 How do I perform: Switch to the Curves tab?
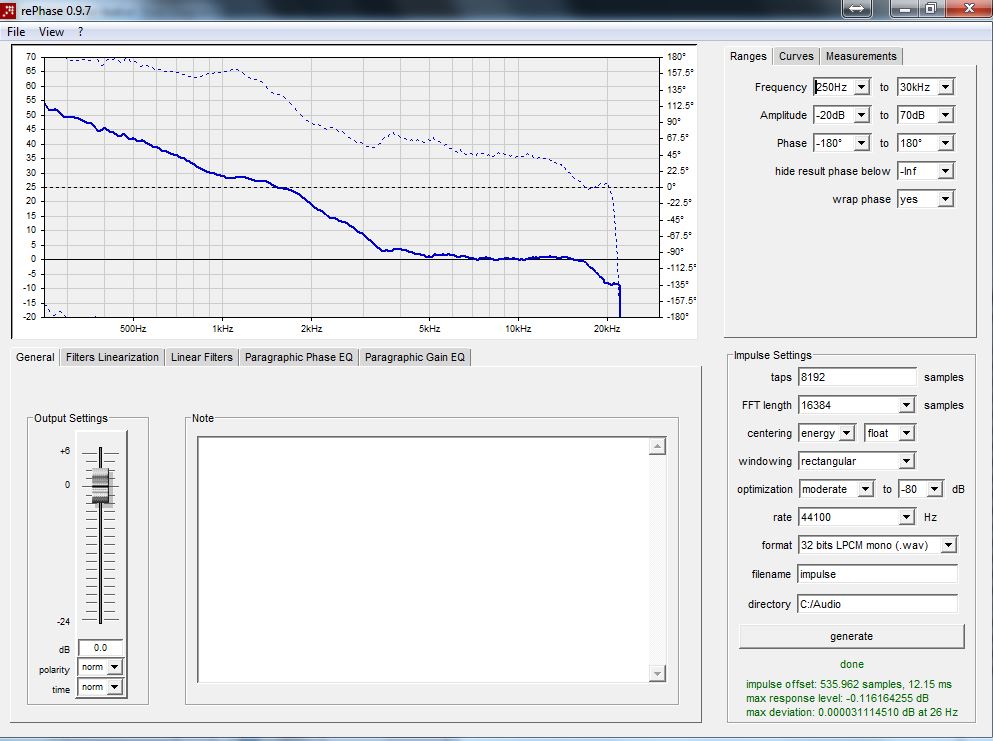[796, 56]
